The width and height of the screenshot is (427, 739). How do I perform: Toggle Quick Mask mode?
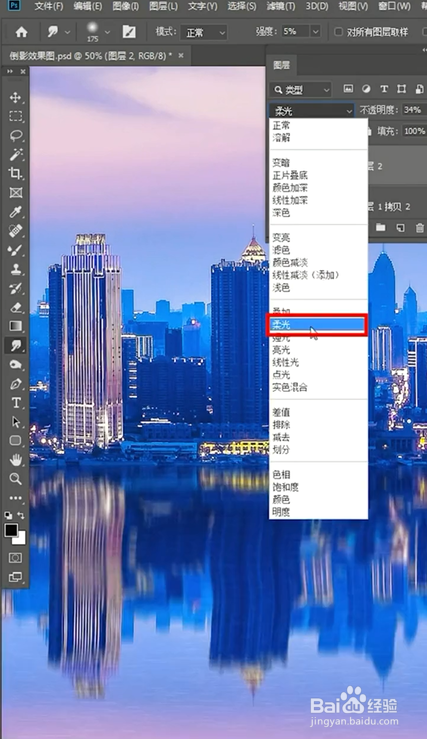pyautogui.click(x=16, y=558)
